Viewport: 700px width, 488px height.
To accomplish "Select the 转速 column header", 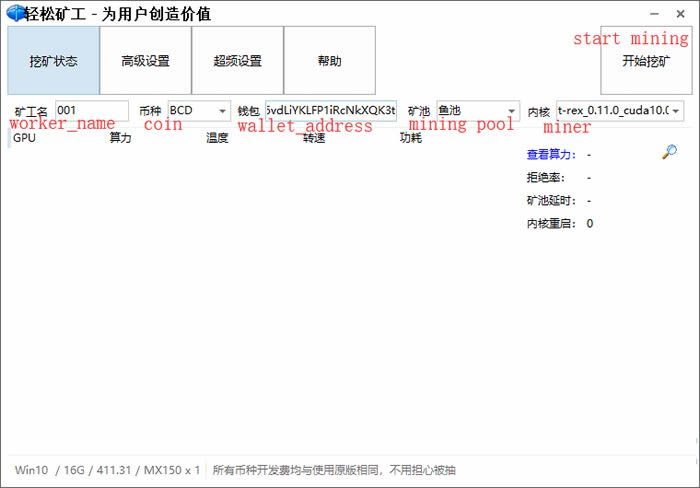I will (x=314, y=138).
